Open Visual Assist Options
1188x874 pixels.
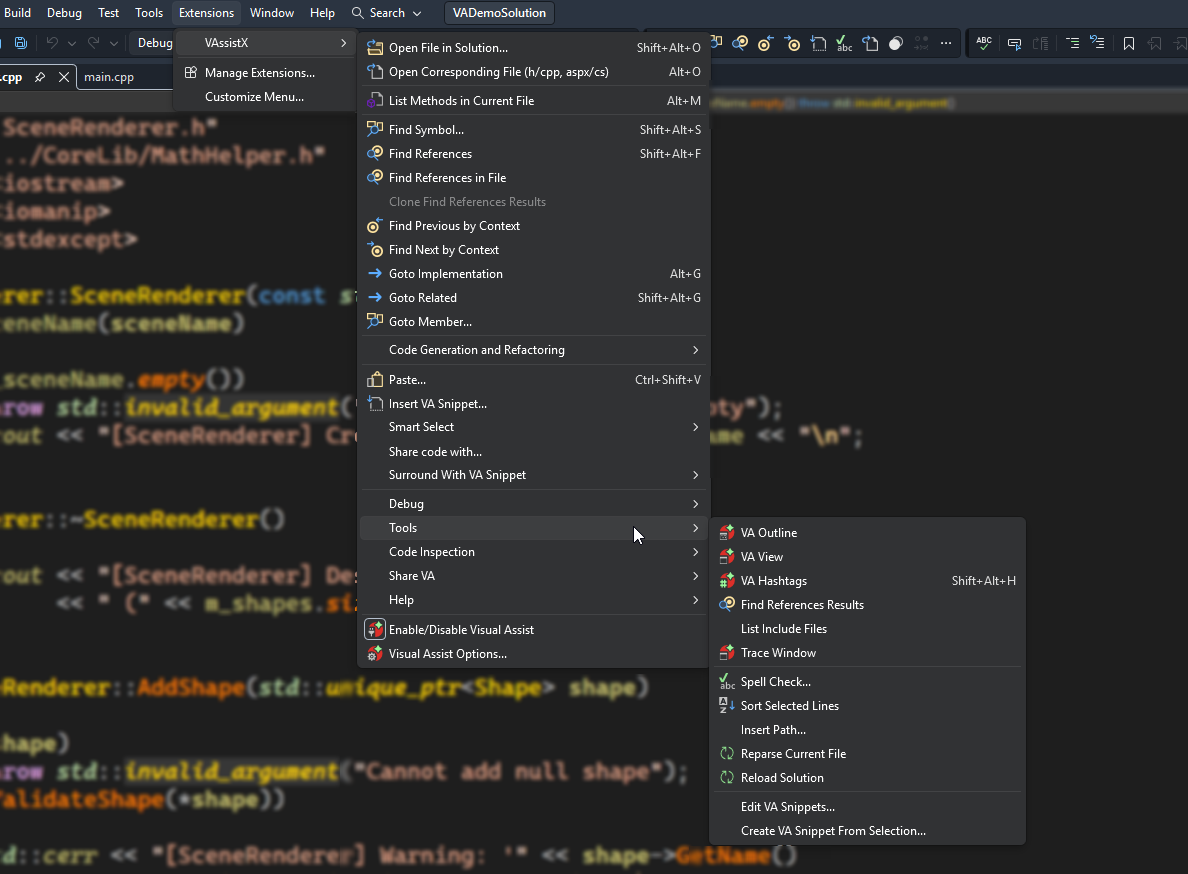click(533, 654)
